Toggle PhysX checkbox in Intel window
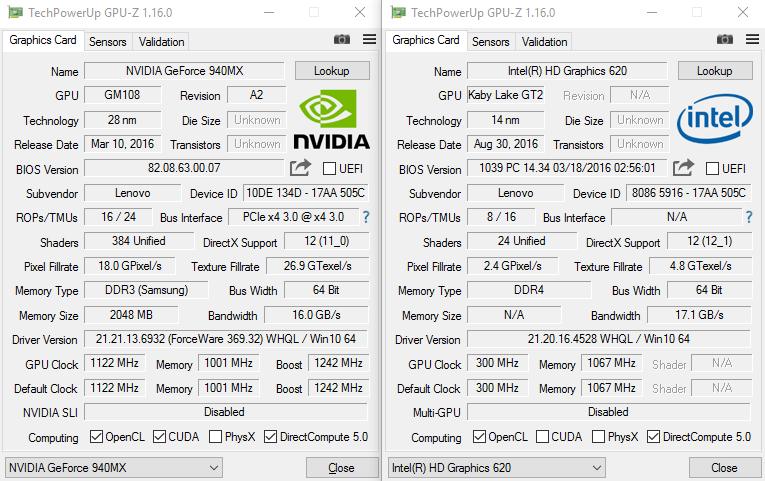This screenshot has height=481, width=765. click(x=598, y=437)
